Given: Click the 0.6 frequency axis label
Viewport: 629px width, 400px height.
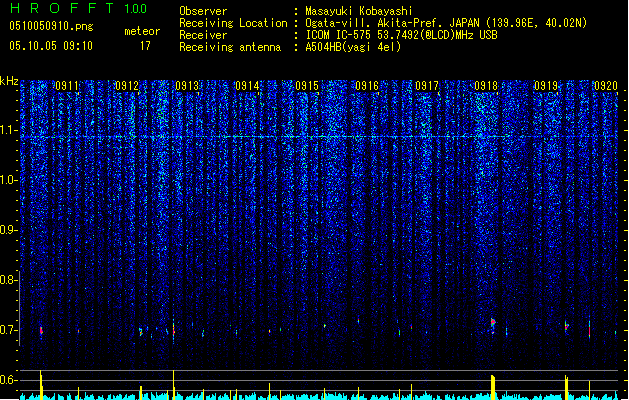Looking at the screenshot, I should tap(9, 380).
